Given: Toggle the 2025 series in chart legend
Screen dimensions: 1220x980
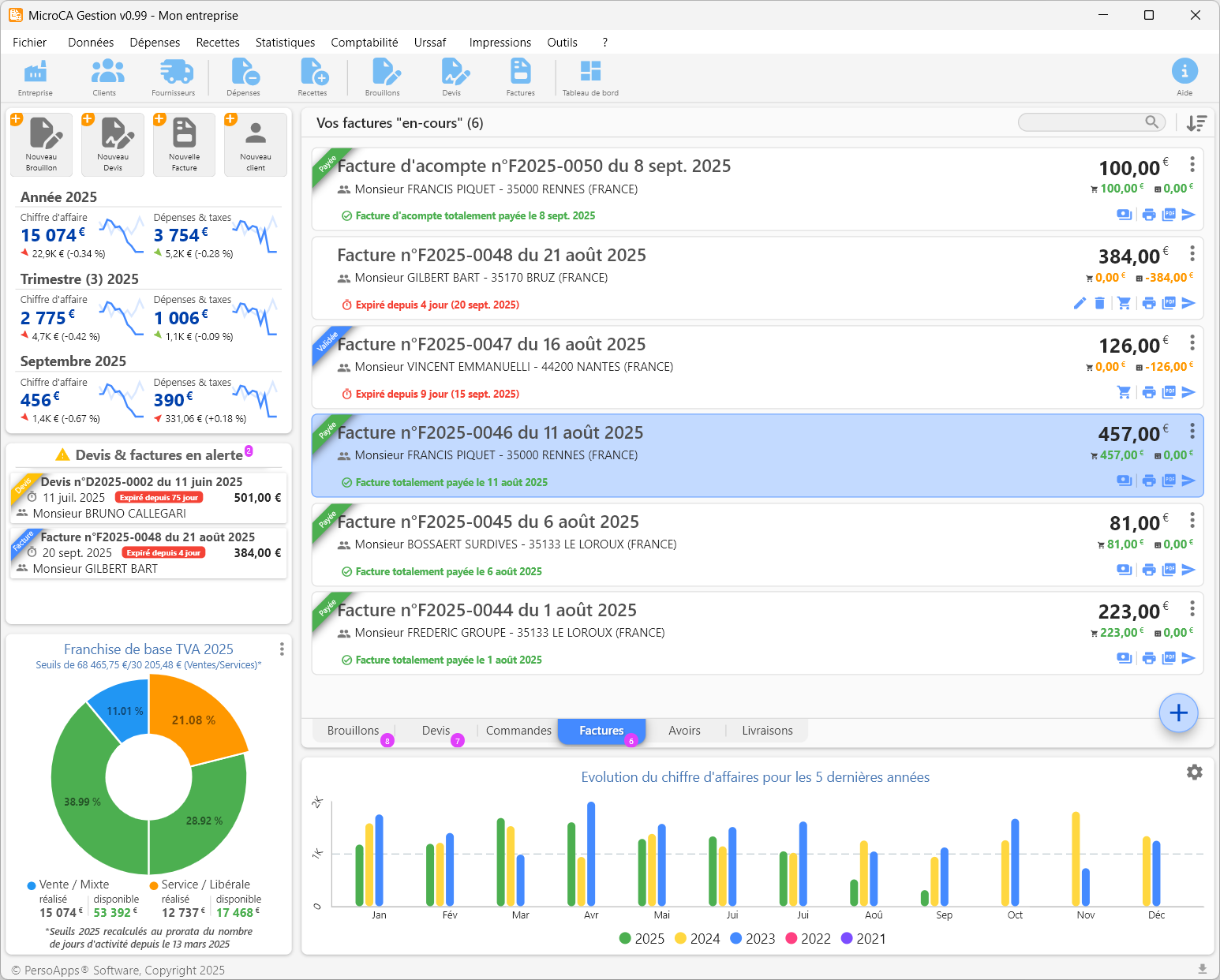Looking at the screenshot, I should pyautogui.click(x=642, y=939).
